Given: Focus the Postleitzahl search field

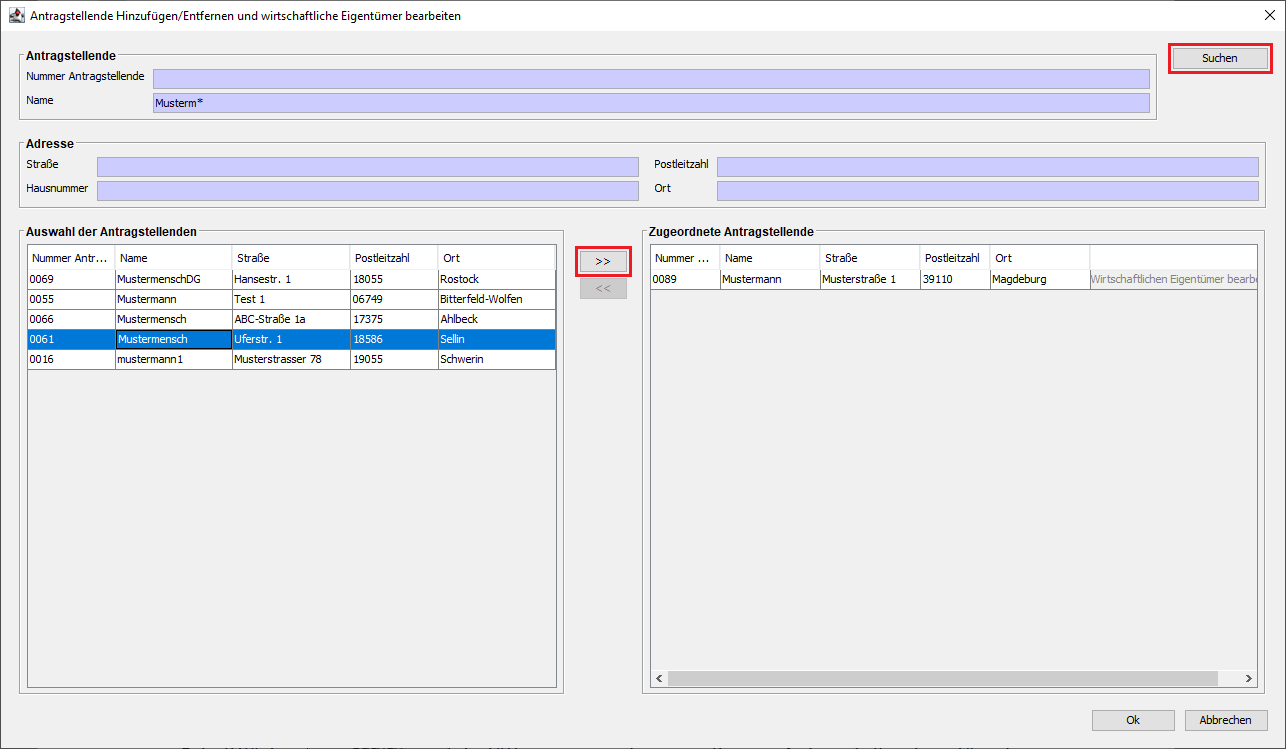Looking at the screenshot, I should coord(988,167).
